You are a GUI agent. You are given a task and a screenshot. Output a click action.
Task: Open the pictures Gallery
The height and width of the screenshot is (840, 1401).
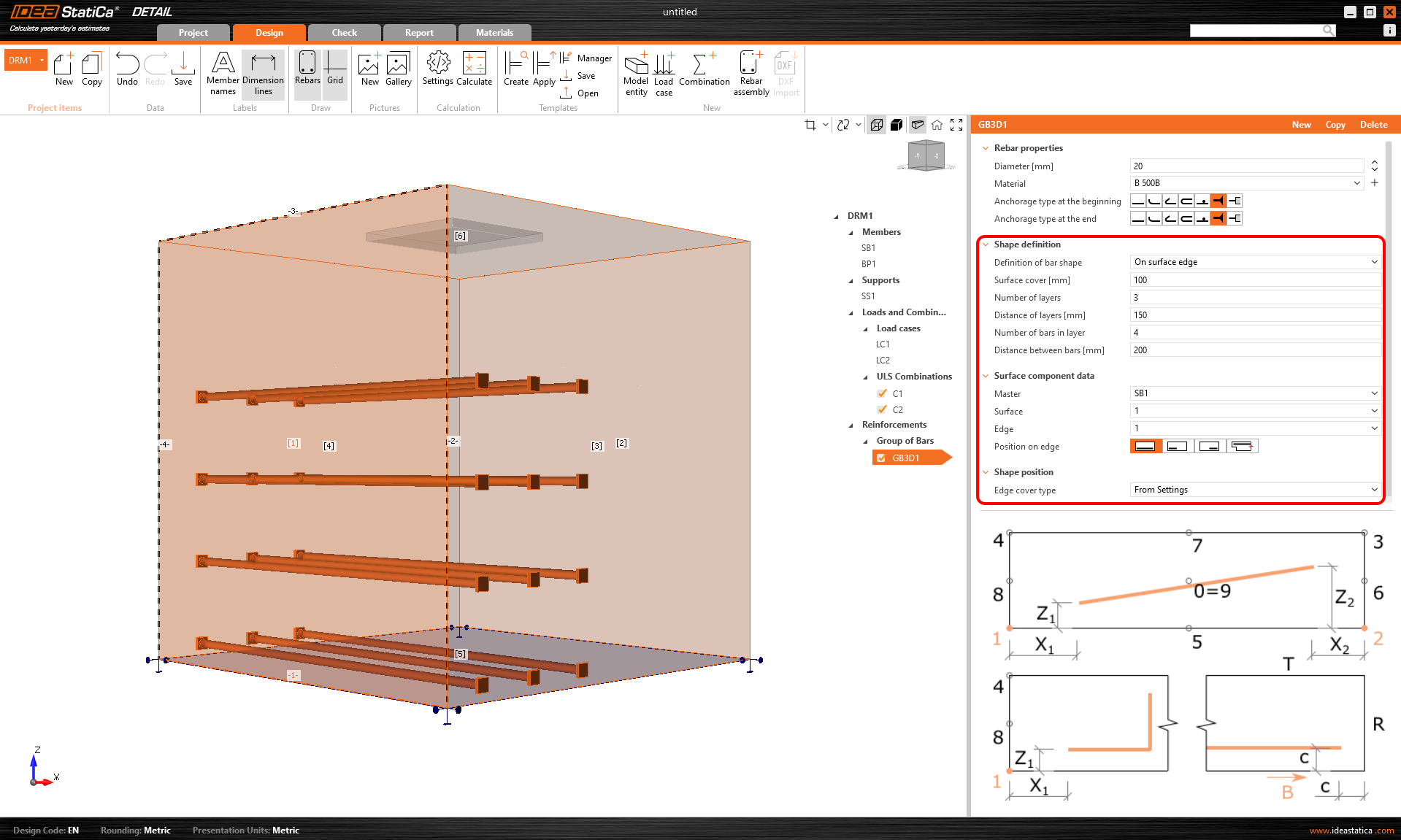[x=398, y=69]
